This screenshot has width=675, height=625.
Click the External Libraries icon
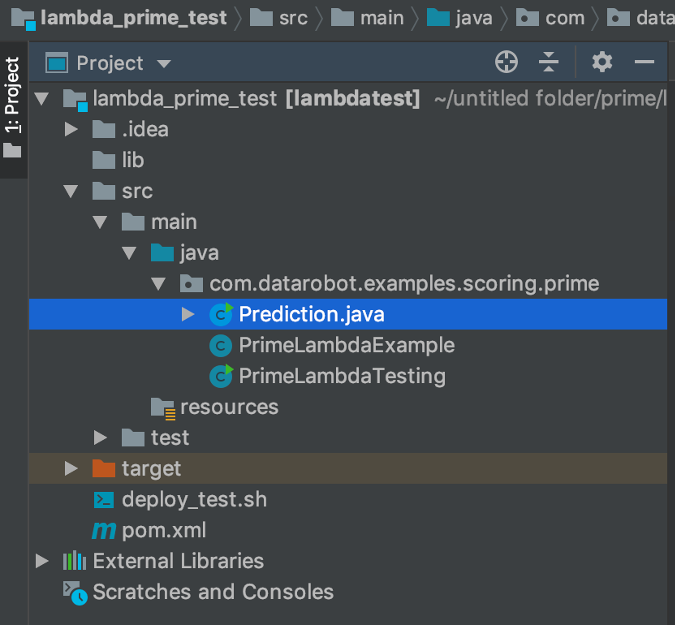click(x=75, y=561)
